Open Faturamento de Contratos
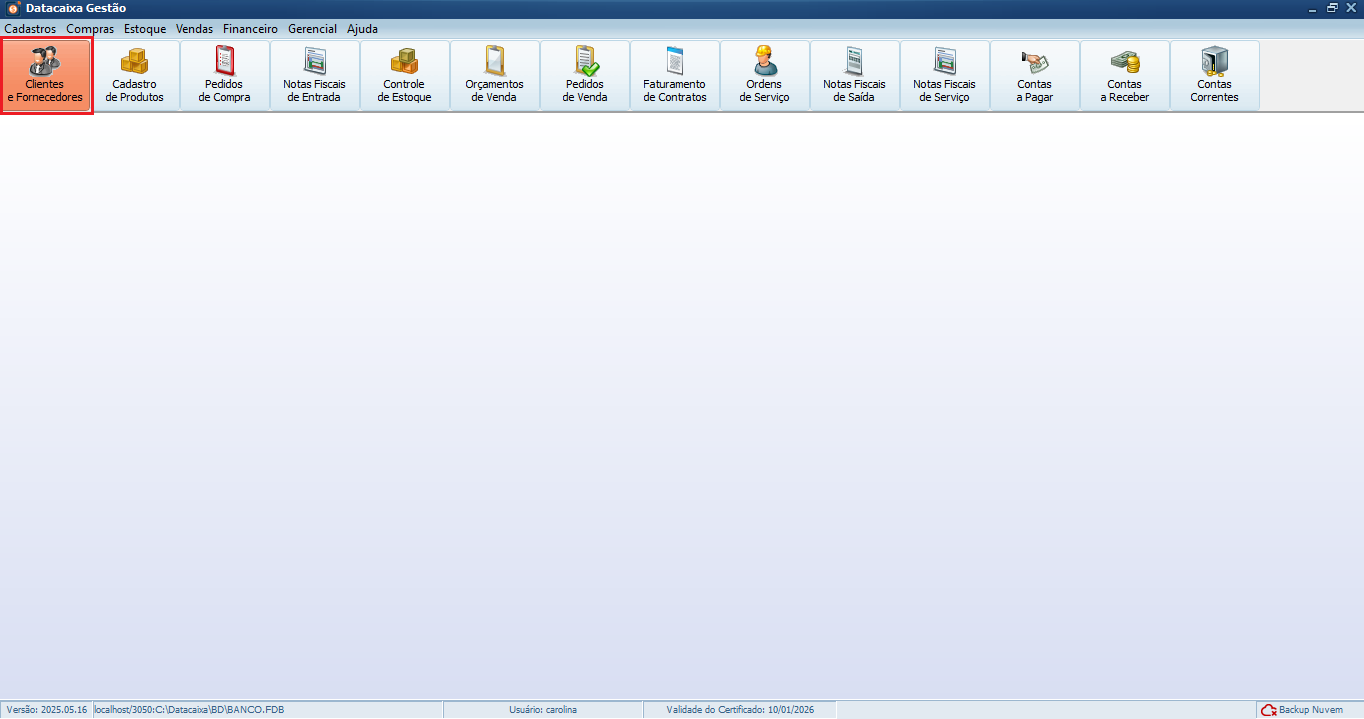This screenshot has height=719, width=1364. pyautogui.click(x=675, y=76)
